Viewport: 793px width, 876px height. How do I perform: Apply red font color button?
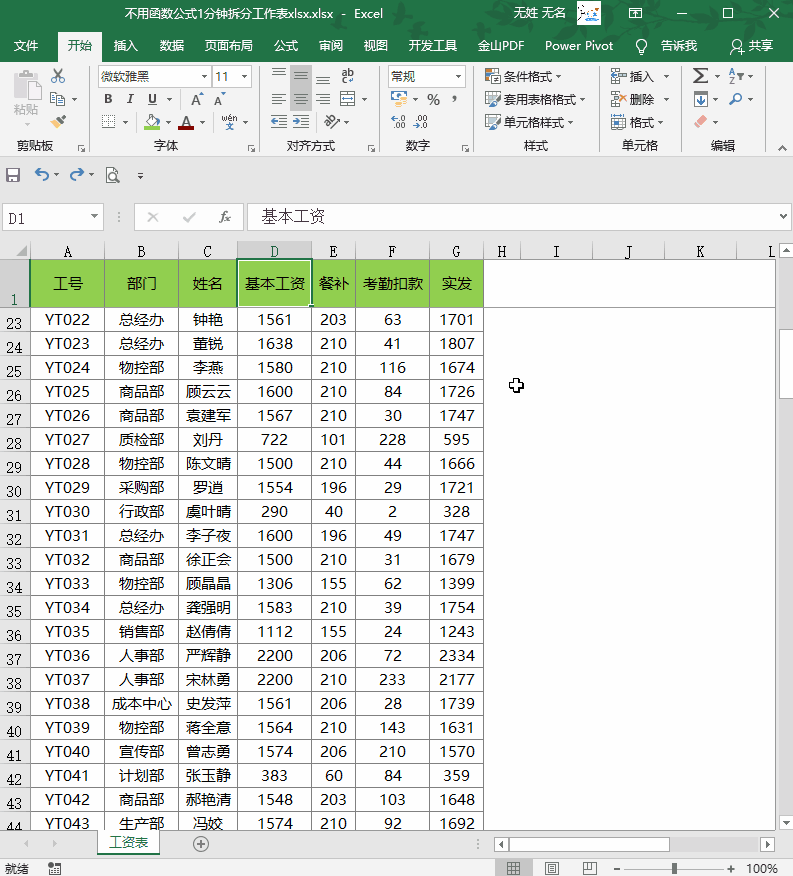(186, 122)
